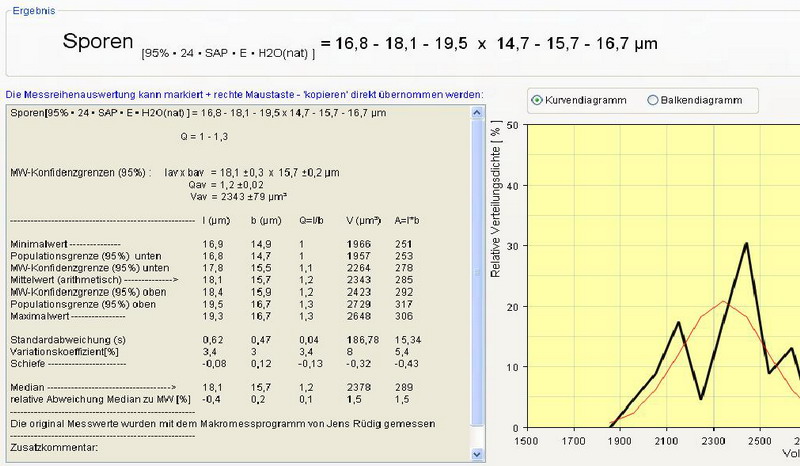Click the MW-Konfidenzgrenzen (95%) summary line

(80, 172)
